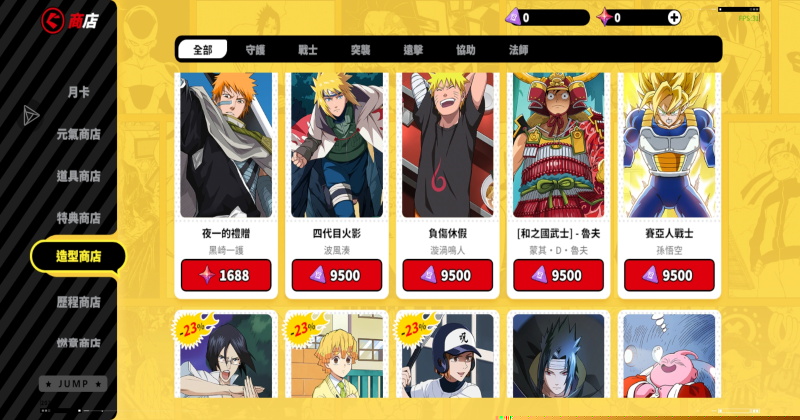
Task: Click the -23% badge on Uryu's card
Action: pyautogui.click(x=193, y=329)
